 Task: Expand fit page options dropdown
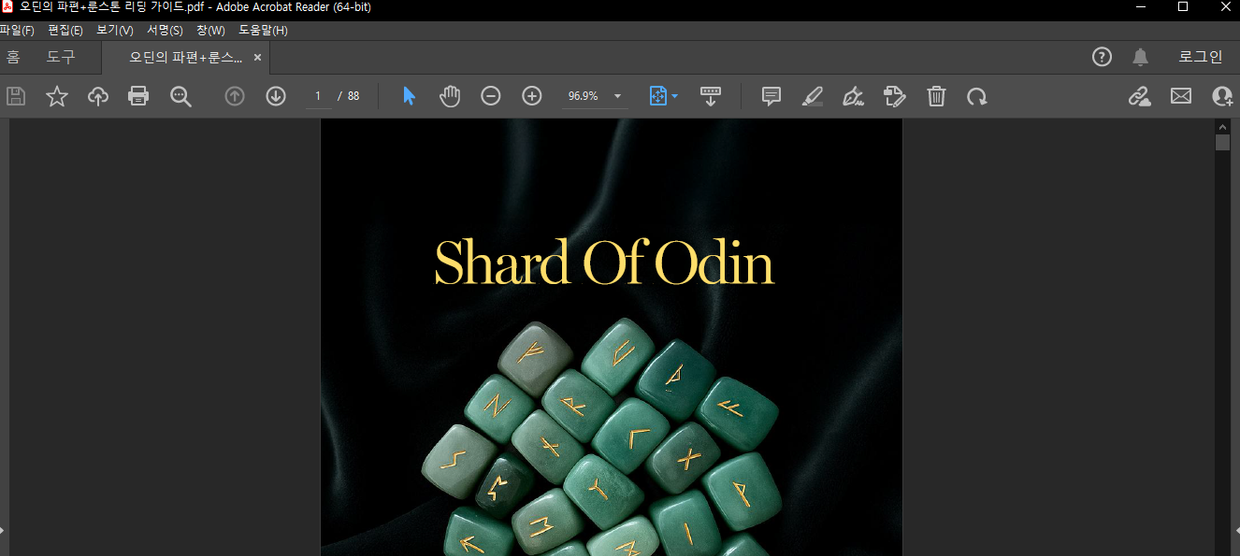(x=676, y=96)
